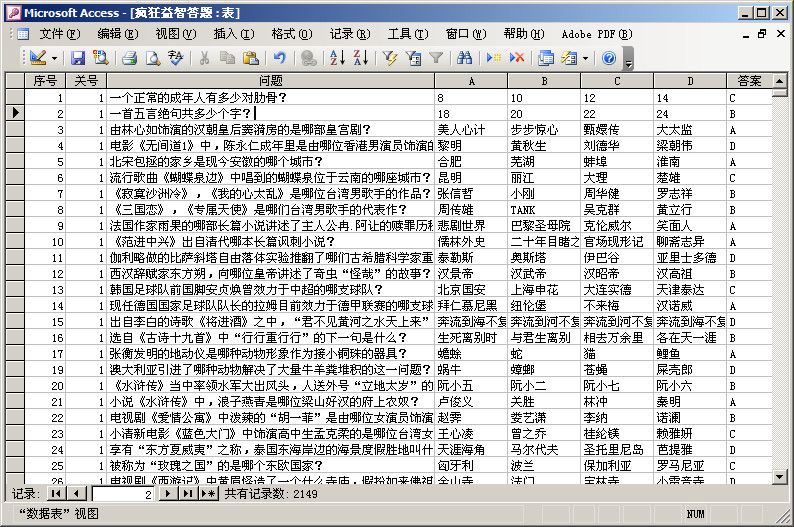794x527 pixels.
Task: Click the Filter By Form icon
Action: [413, 58]
